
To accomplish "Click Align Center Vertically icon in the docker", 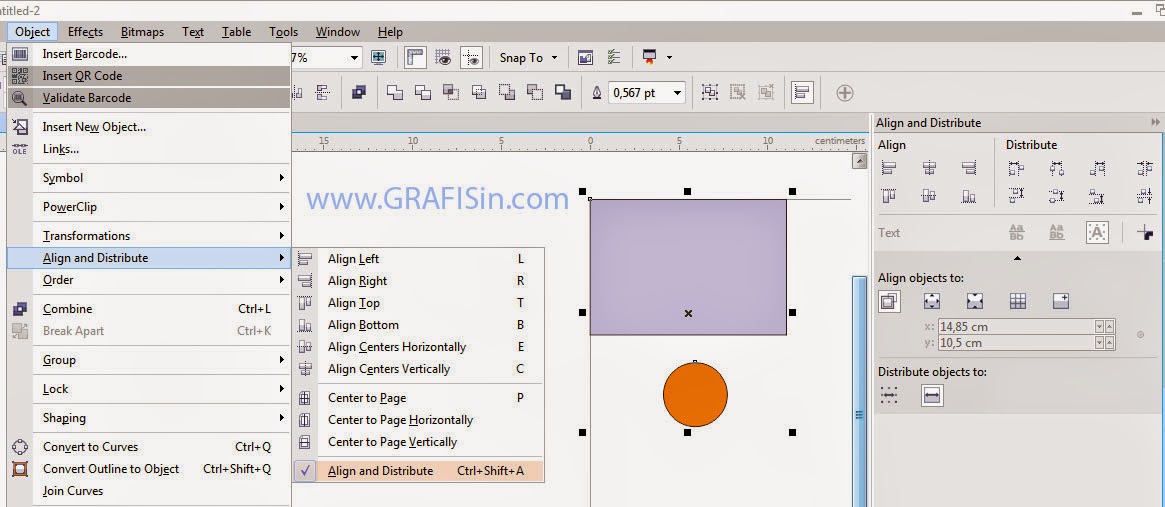I will pos(929,196).
